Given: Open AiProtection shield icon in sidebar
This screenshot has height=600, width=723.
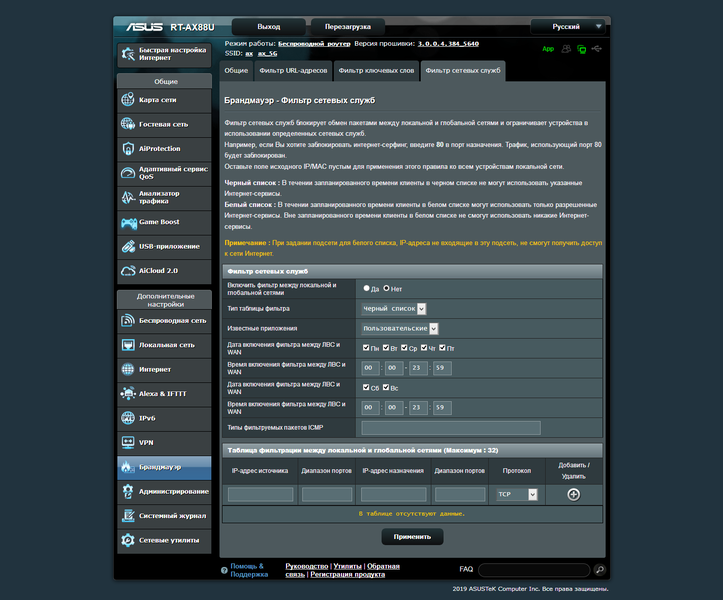Looking at the screenshot, I should coord(128,149).
